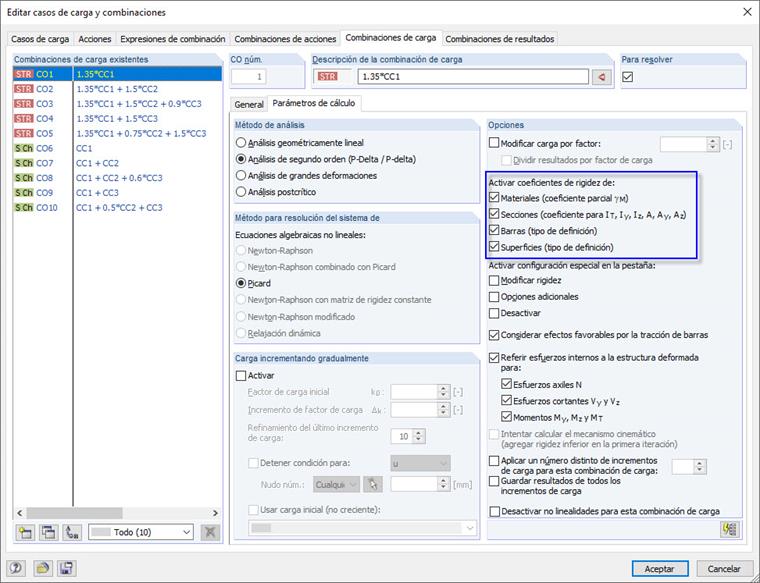Switch to the General sub-tab
760x583 pixels.
pos(249,104)
